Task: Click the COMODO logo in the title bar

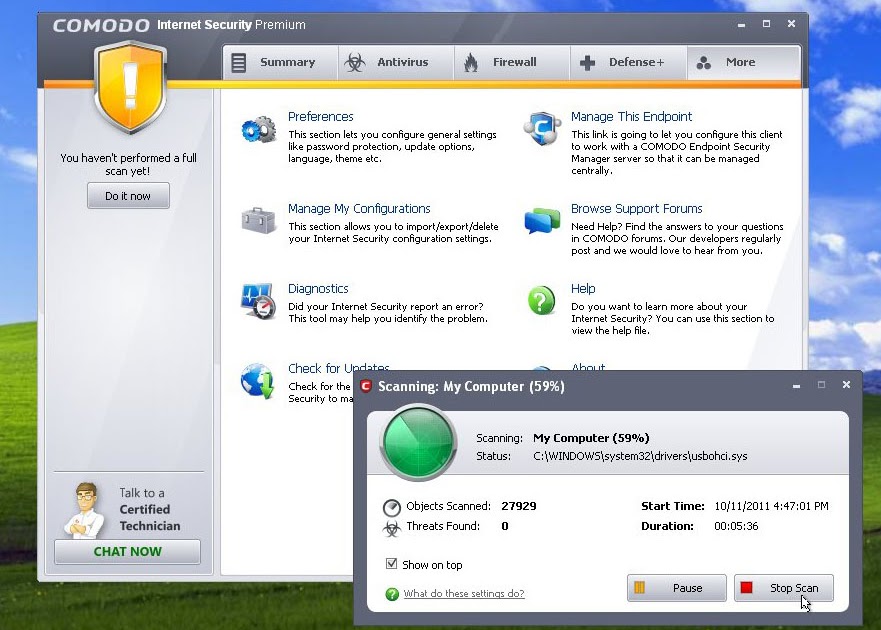Action: point(101,25)
